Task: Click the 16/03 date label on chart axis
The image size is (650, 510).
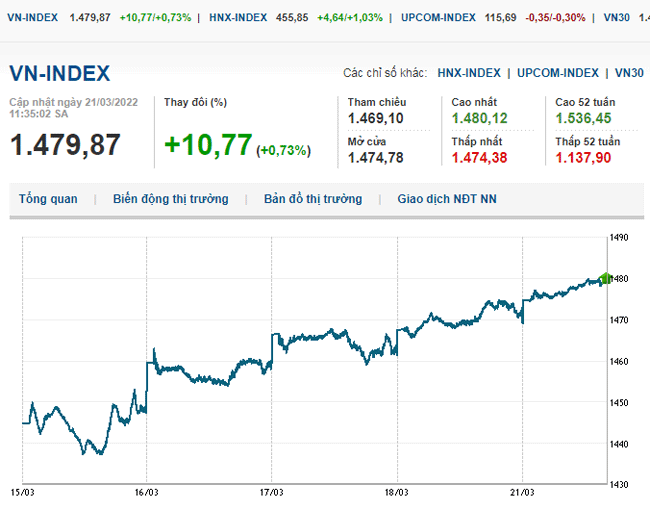Action: (147, 492)
